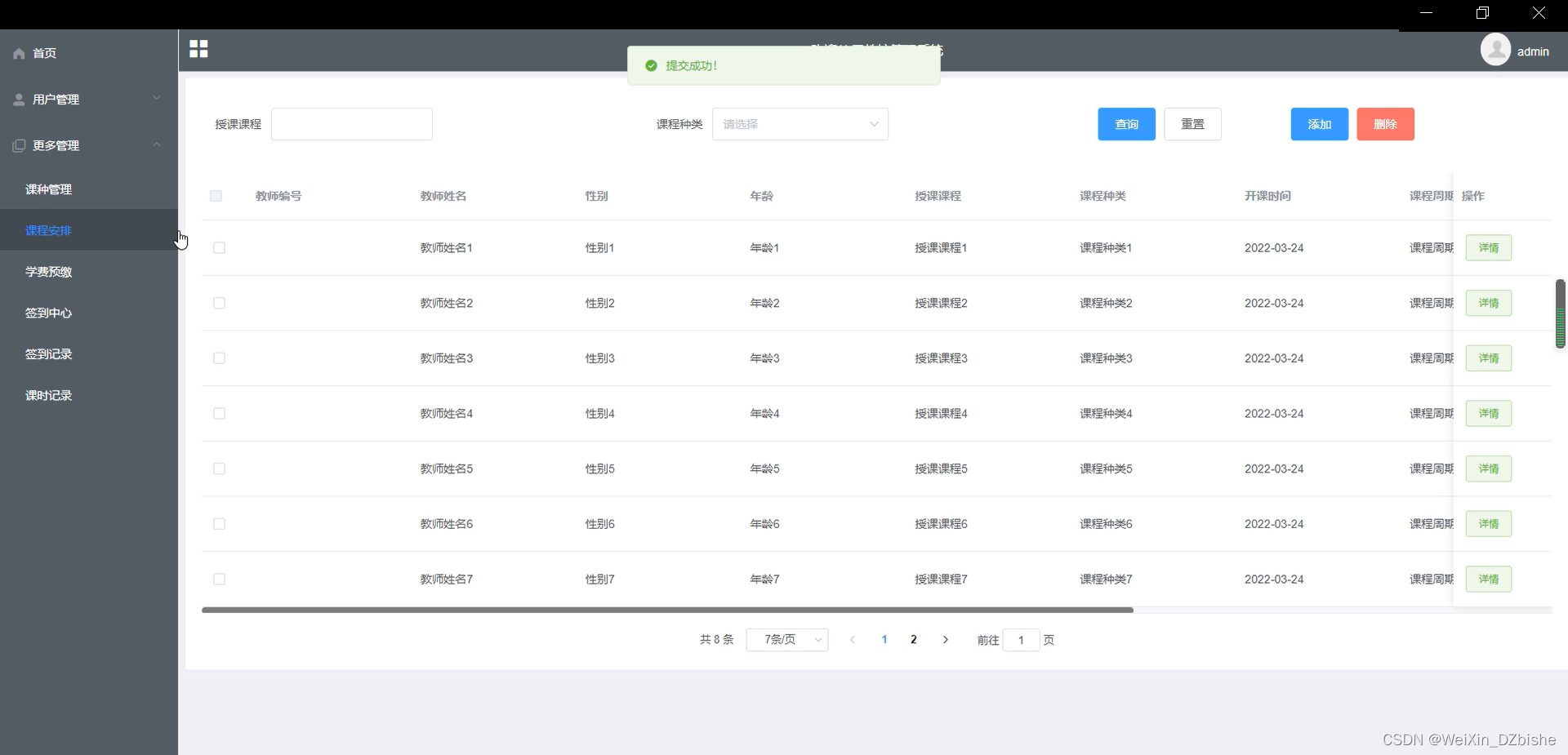
Task: Go to page 2 in pagination
Action: (914, 640)
